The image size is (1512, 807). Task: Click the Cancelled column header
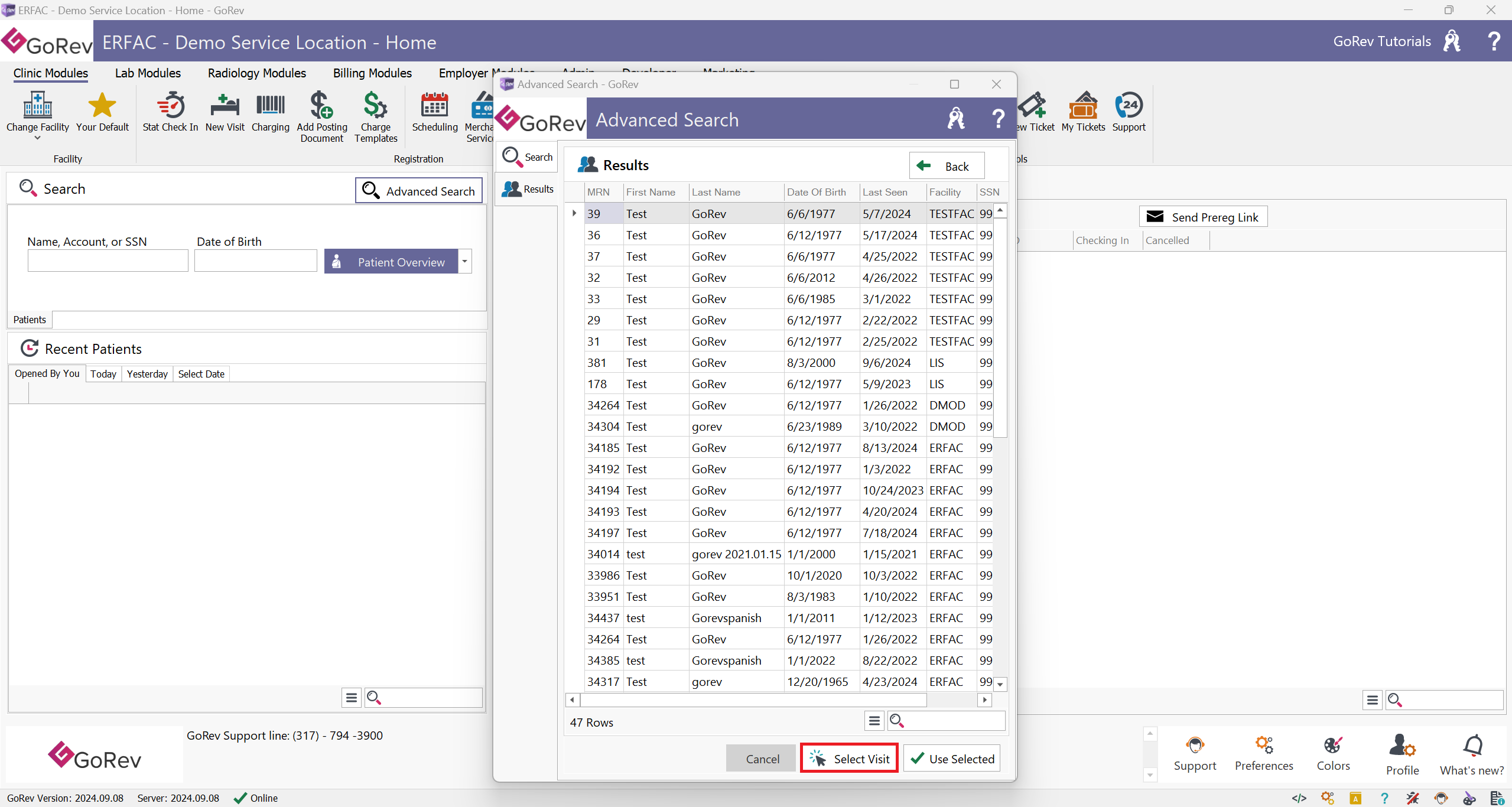click(x=1176, y=240)
